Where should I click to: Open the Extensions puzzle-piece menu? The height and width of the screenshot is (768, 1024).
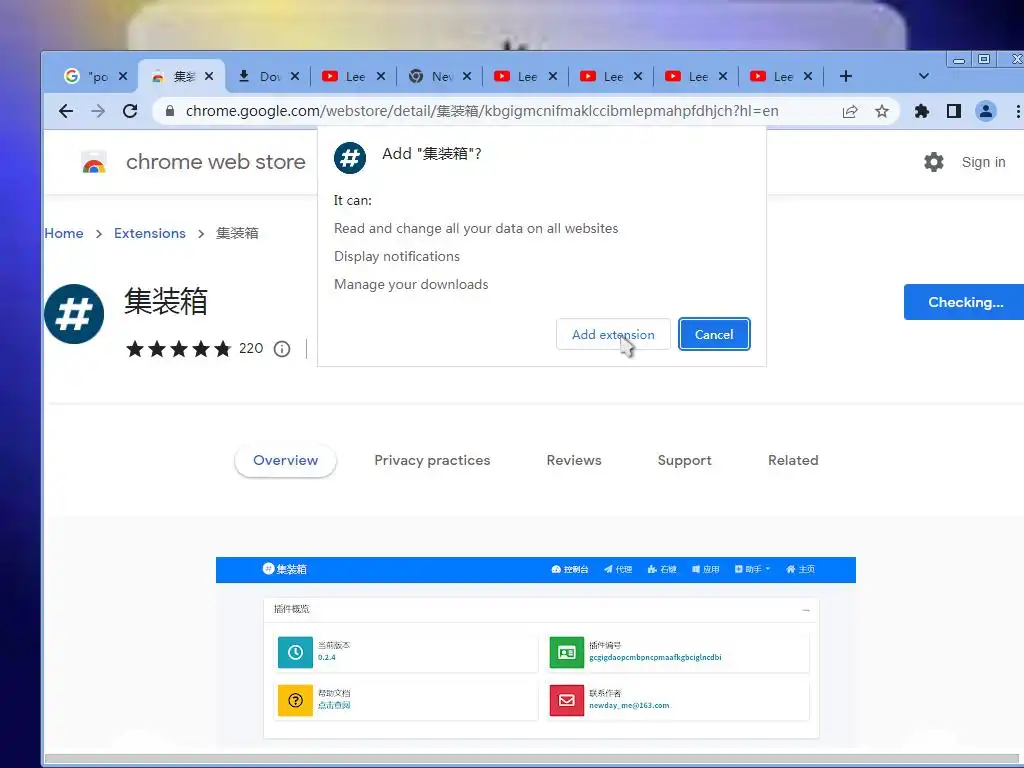pyautogui.click(x=921, y=111)
